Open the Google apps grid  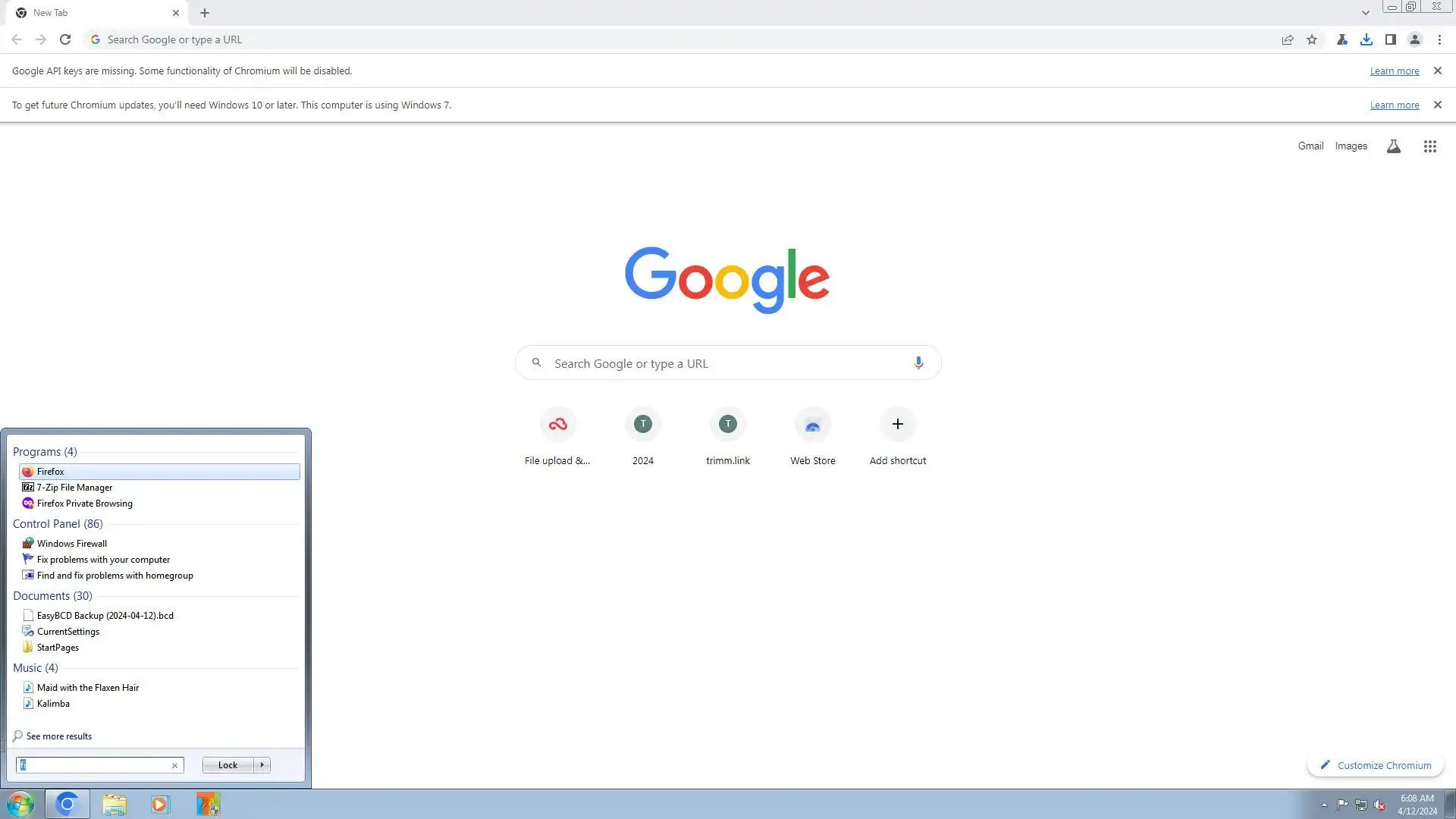(1429, 146)
